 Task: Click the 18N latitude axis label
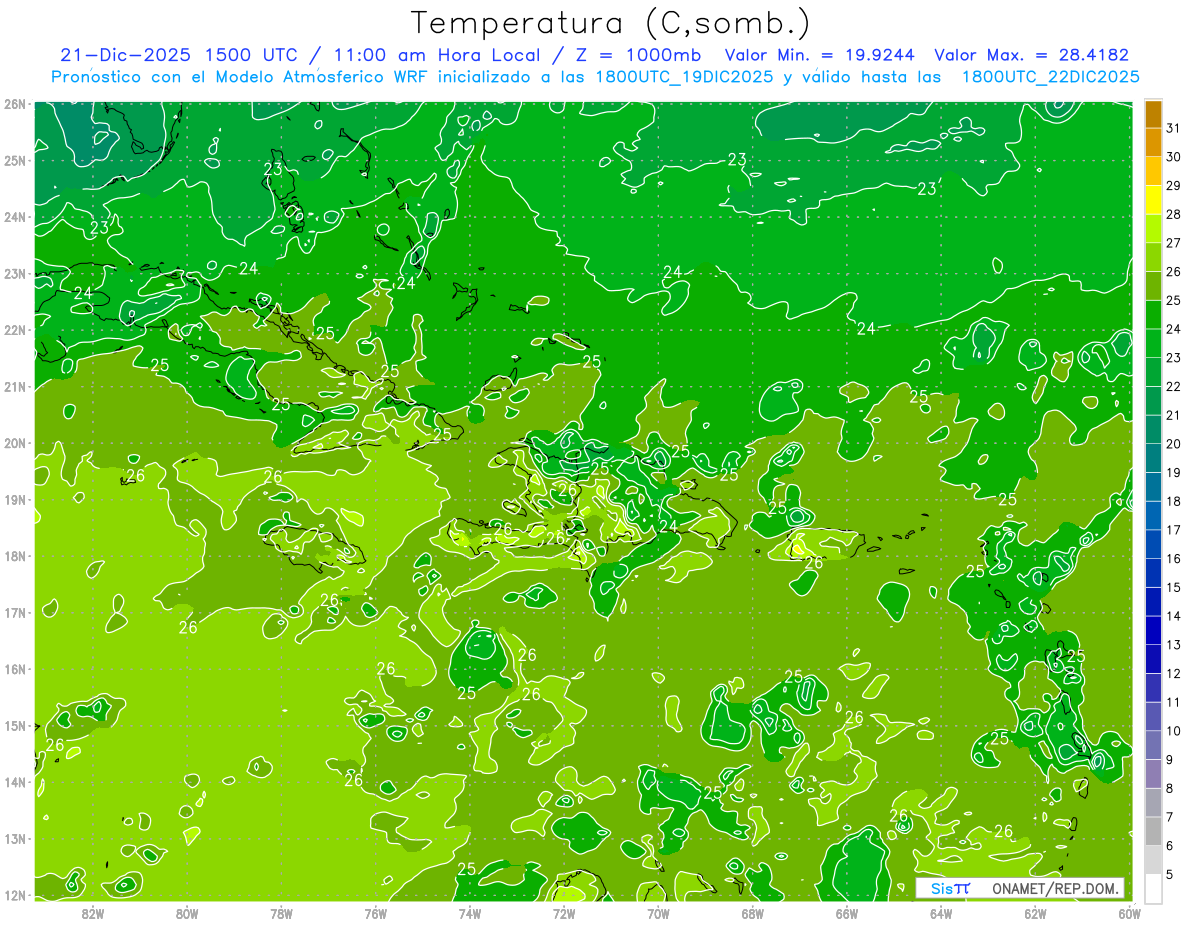pyautogui.click(x=15, y=556)
